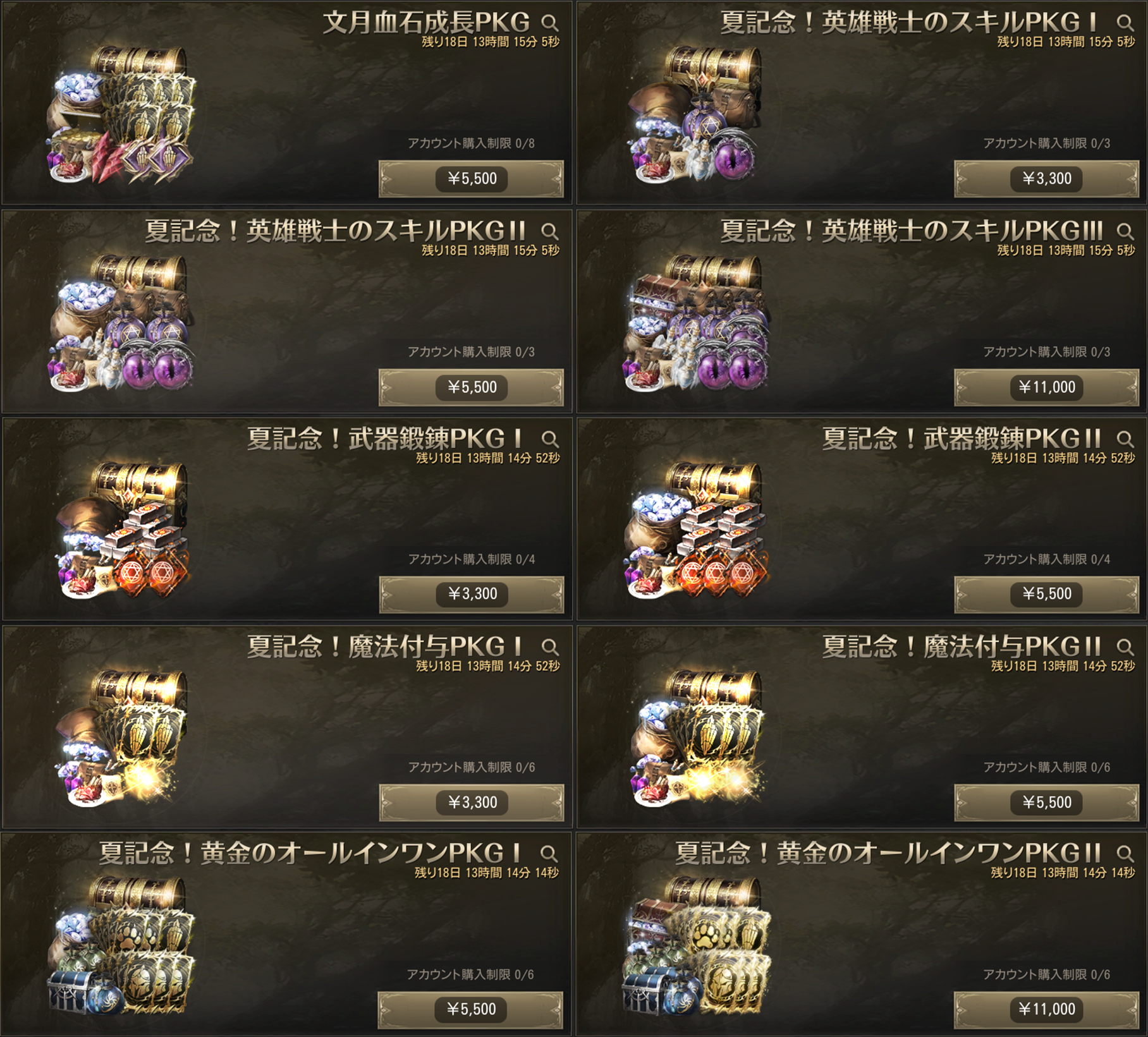The image size is (1148, 1037).
Task: Open magnifier for 武器鍛錬PKG II
Action: [1125, 439]
